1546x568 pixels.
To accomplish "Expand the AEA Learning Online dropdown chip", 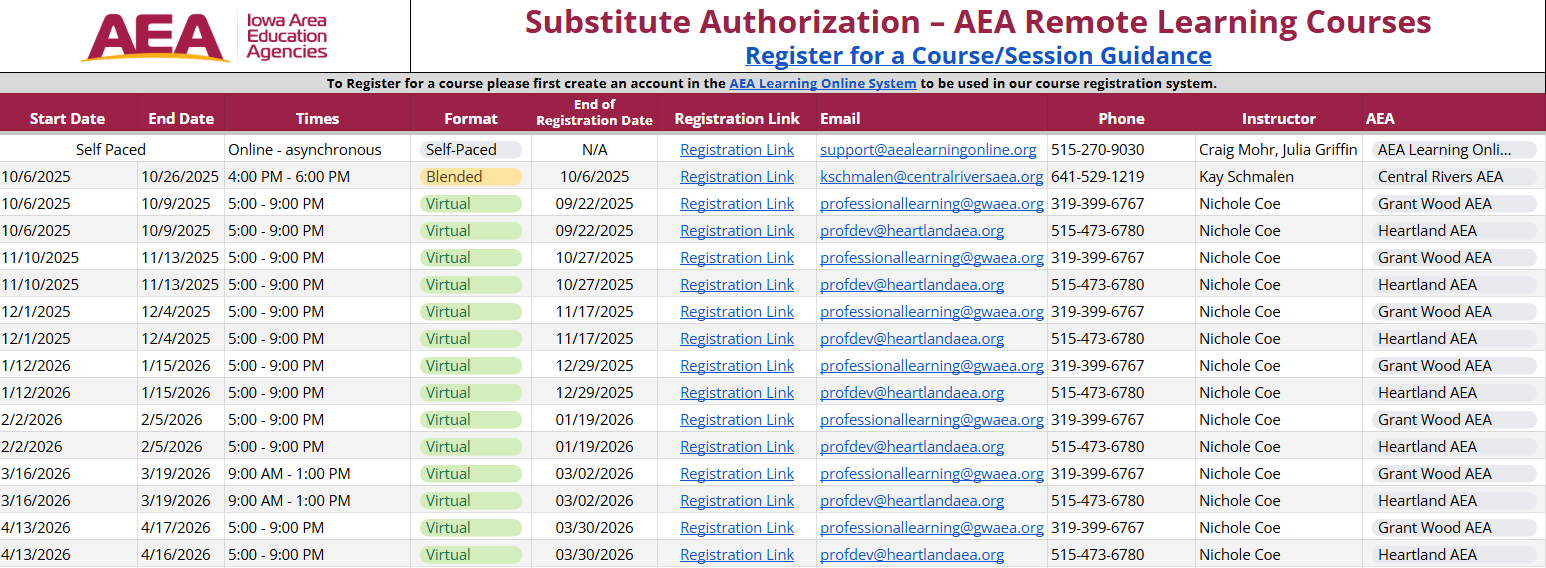I will point(1454,150).
